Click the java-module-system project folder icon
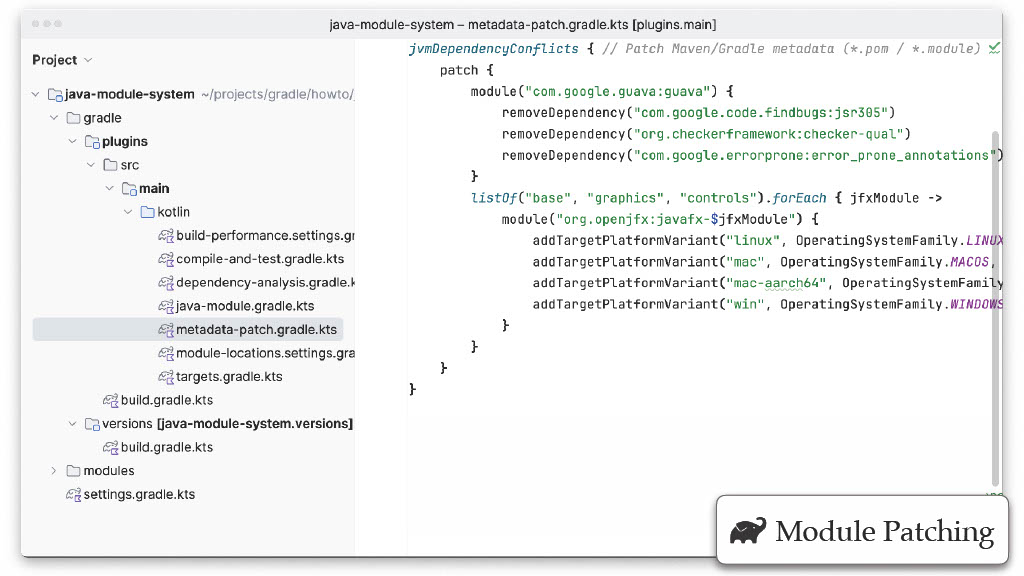This screenshot has height=576, width=1024. pos(55,95)
